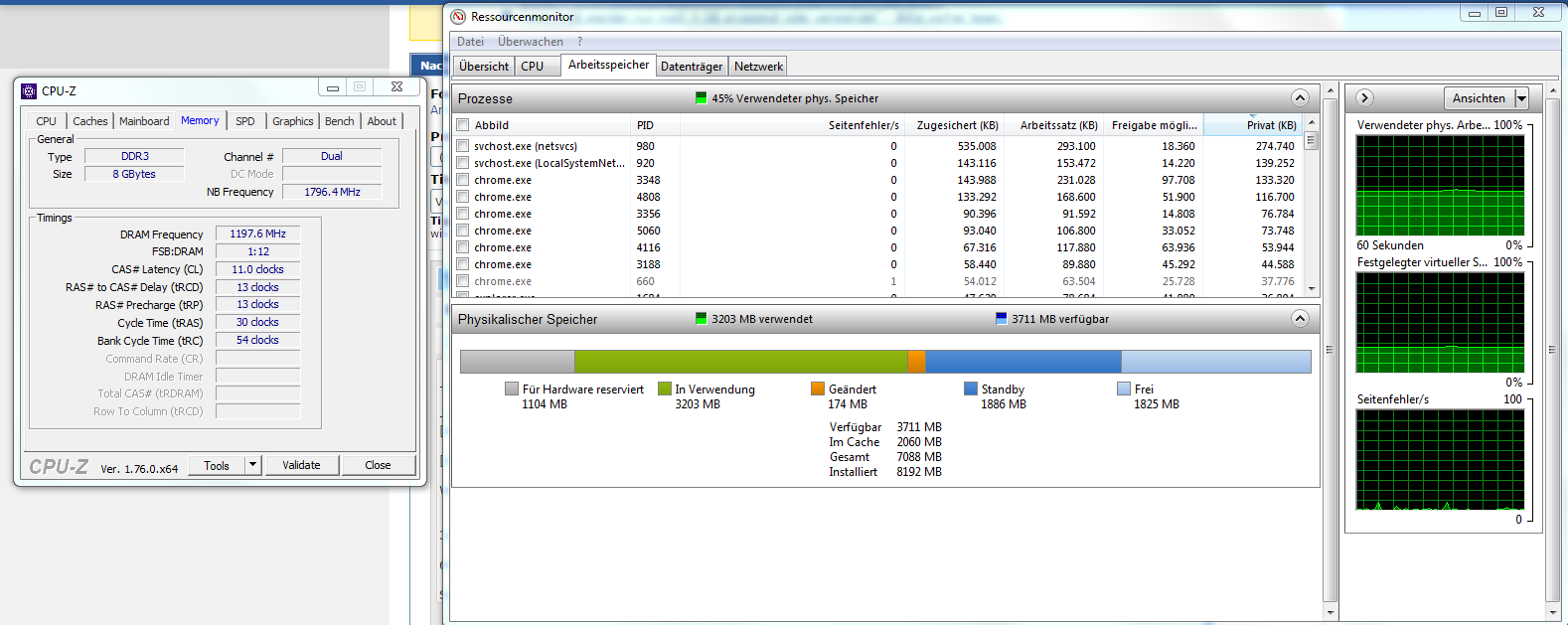Image resolution: width=1568 pixels, height=625 pixels.
Task: Click the Installiert 8192 MB value
Action: click(919, 472)
